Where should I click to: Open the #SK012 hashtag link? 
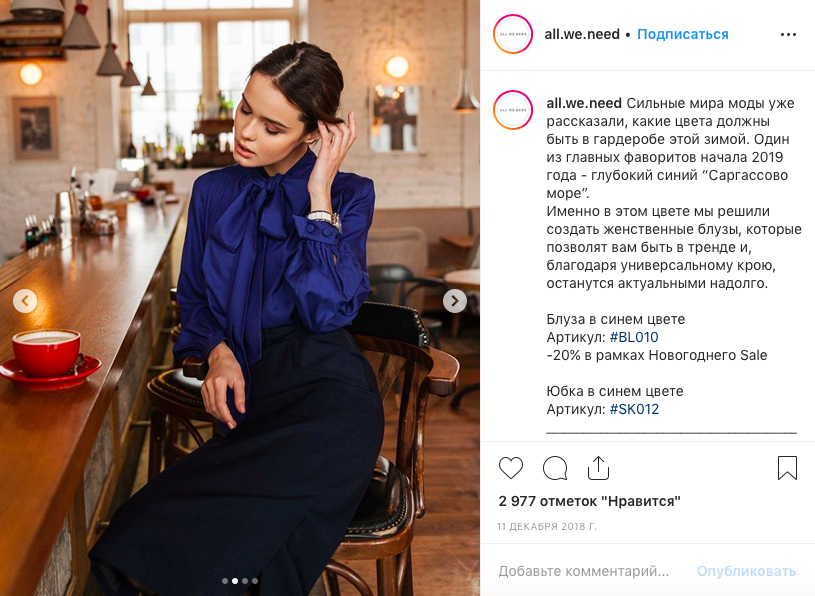pos(634,409)
